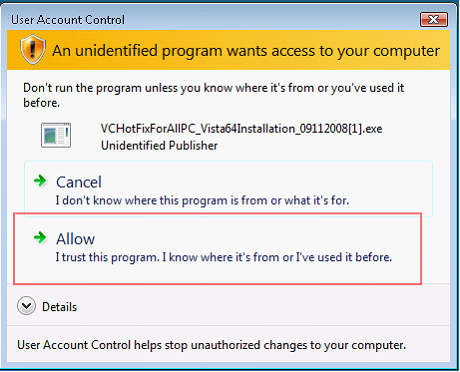Click the User Account Control title bar text
Viewport: 460px width, 372px height.
click(x=68, y=20)
